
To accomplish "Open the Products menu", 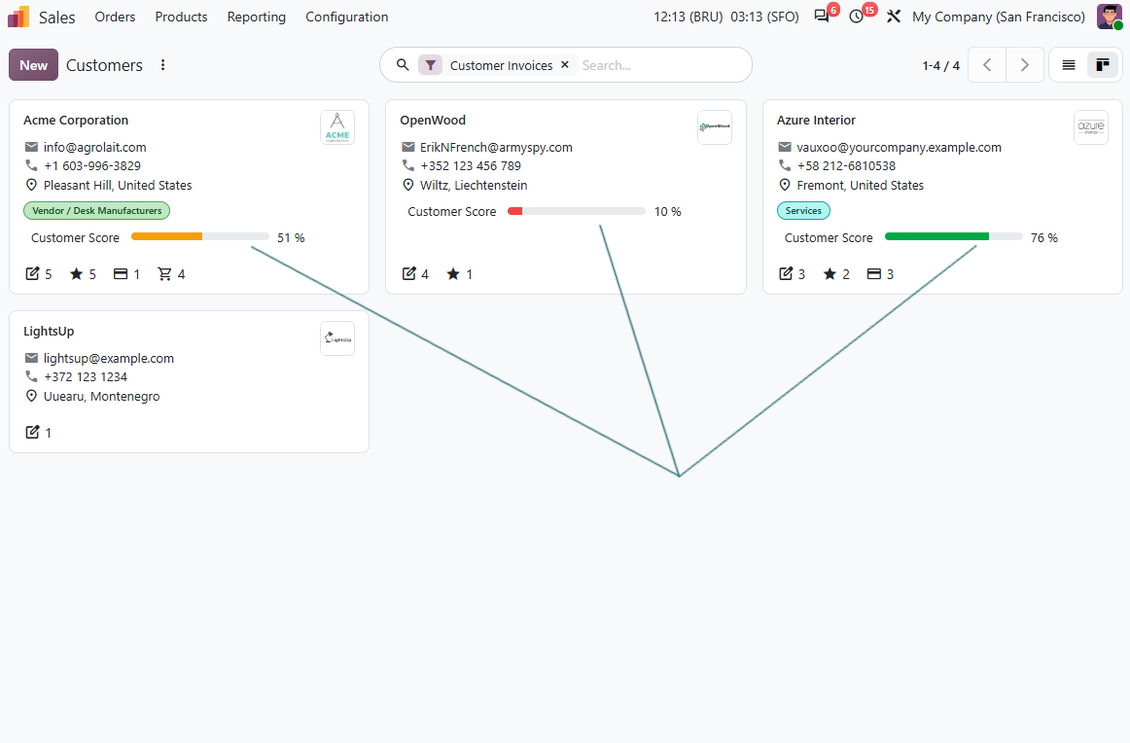I will pos(181,17).
